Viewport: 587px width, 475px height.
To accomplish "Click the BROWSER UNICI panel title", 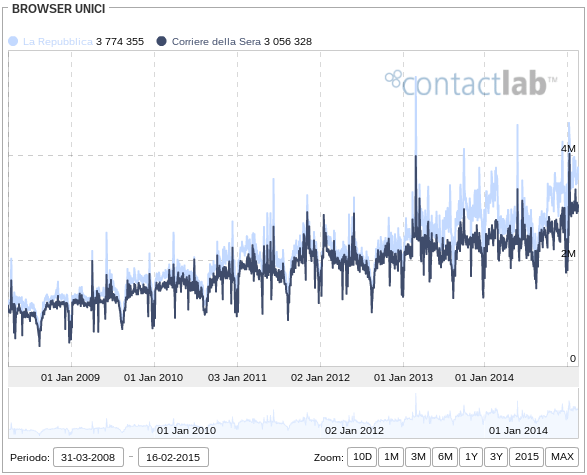I will (x=58, y=9).
